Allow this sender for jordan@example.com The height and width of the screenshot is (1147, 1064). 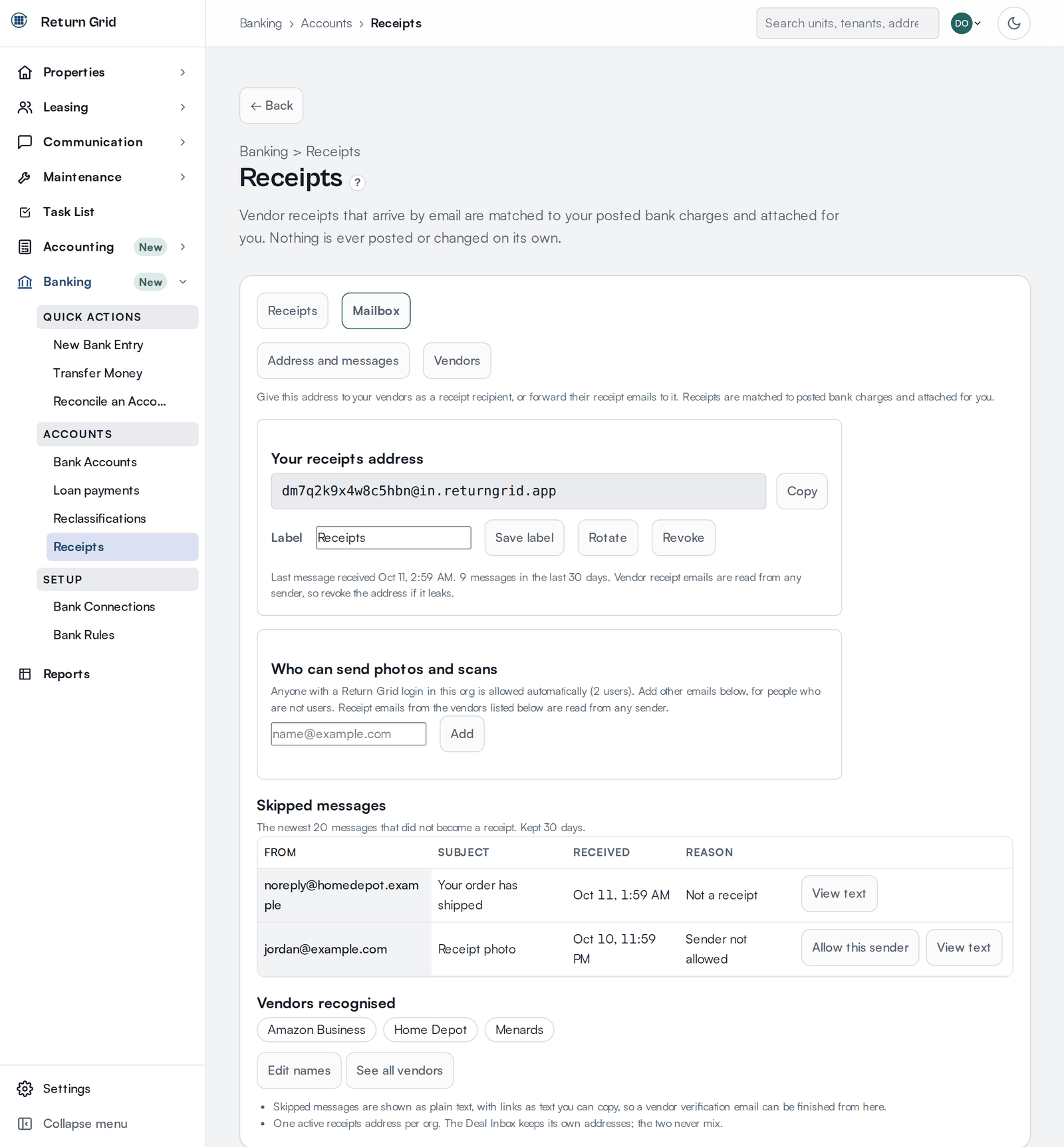[860, 948]
